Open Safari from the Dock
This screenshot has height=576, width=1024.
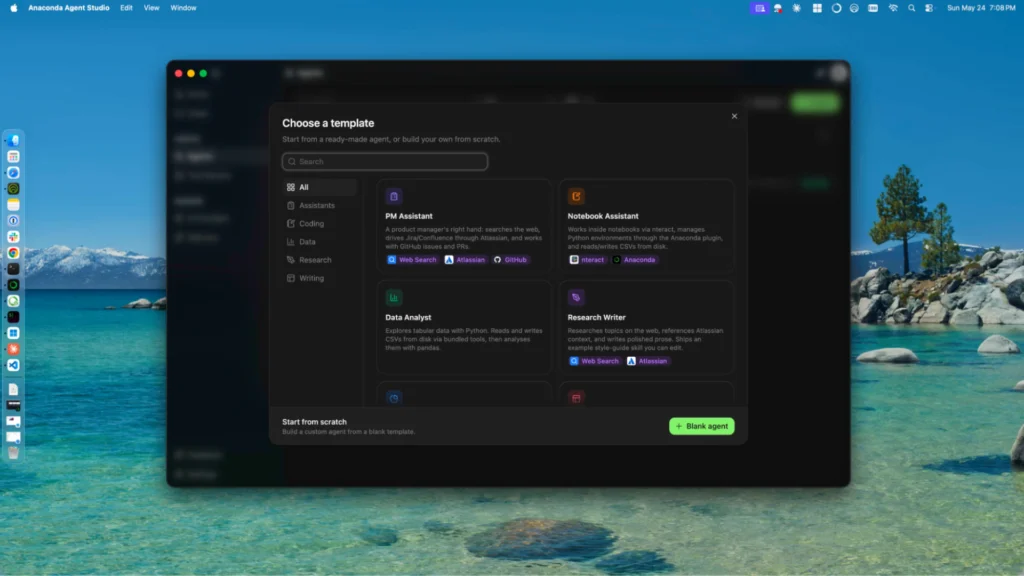coord(13,172)
